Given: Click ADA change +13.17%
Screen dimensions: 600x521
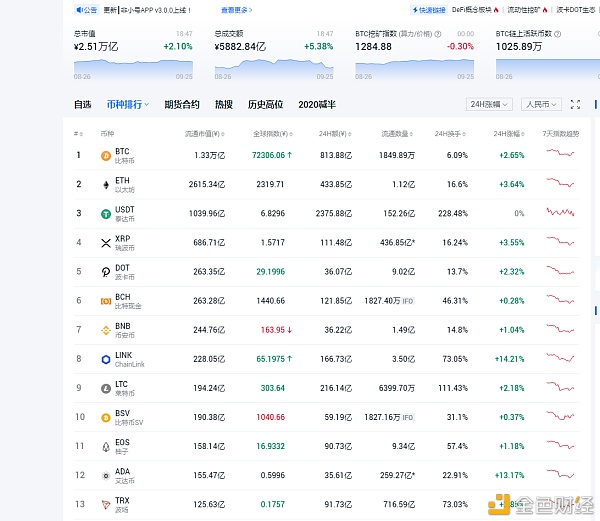Looking at the screenshot, I should click(509, 475).
